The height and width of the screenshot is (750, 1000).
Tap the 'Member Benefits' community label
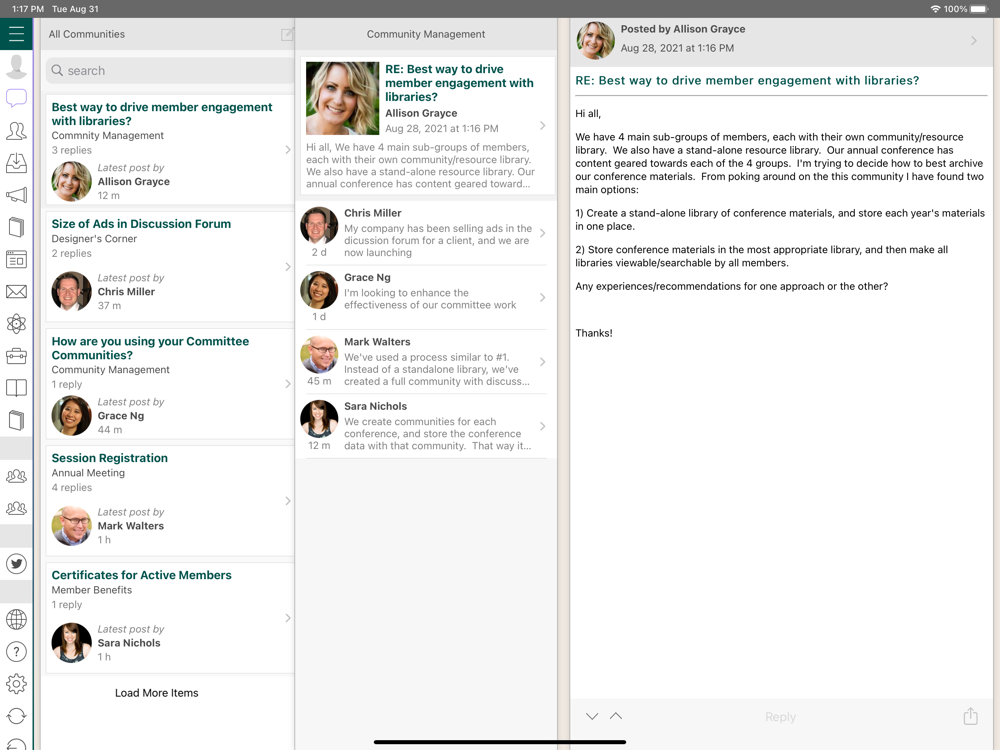(92, 590)
